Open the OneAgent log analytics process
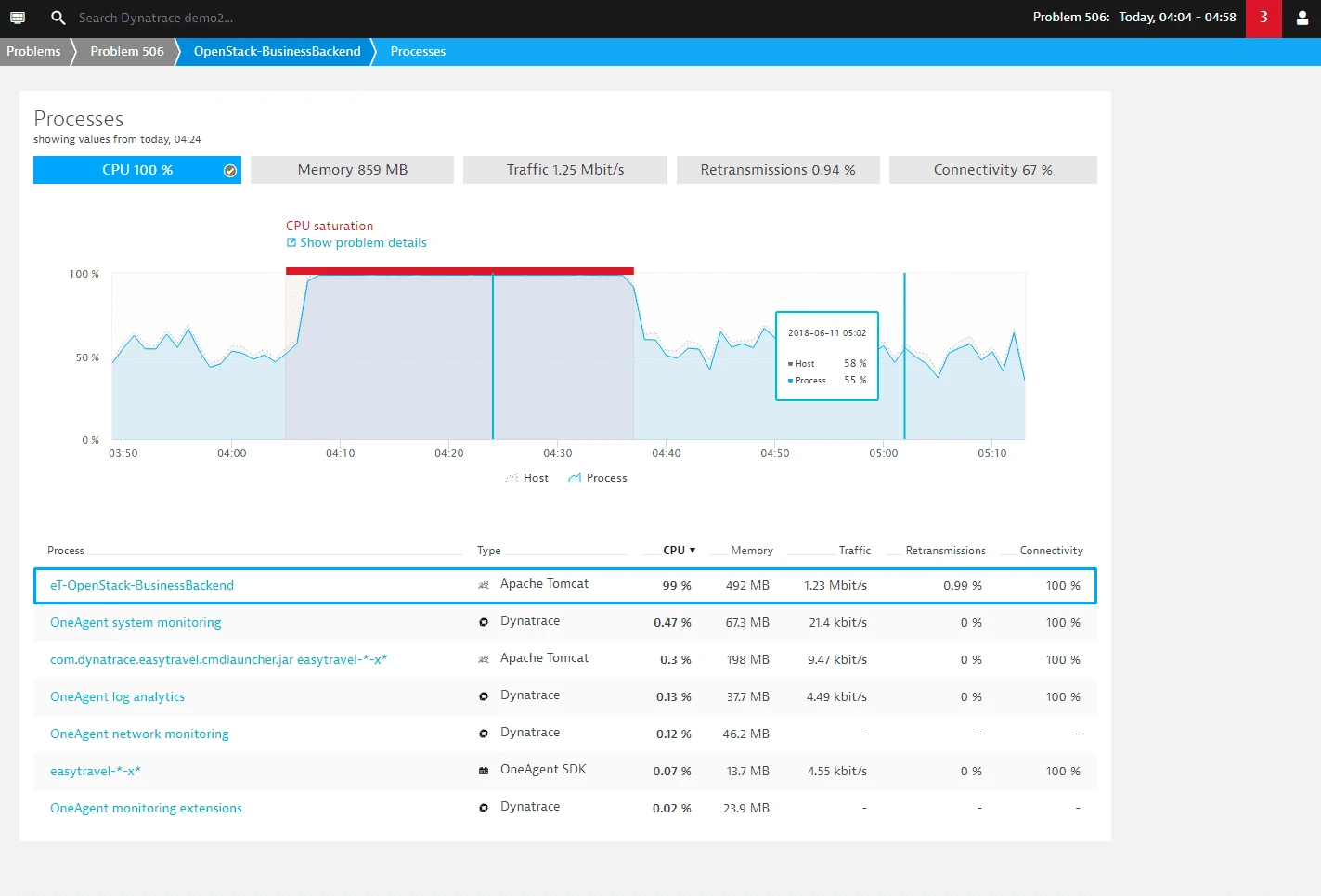Viewport: 1321px width, 896px height. tap(117, 696)
